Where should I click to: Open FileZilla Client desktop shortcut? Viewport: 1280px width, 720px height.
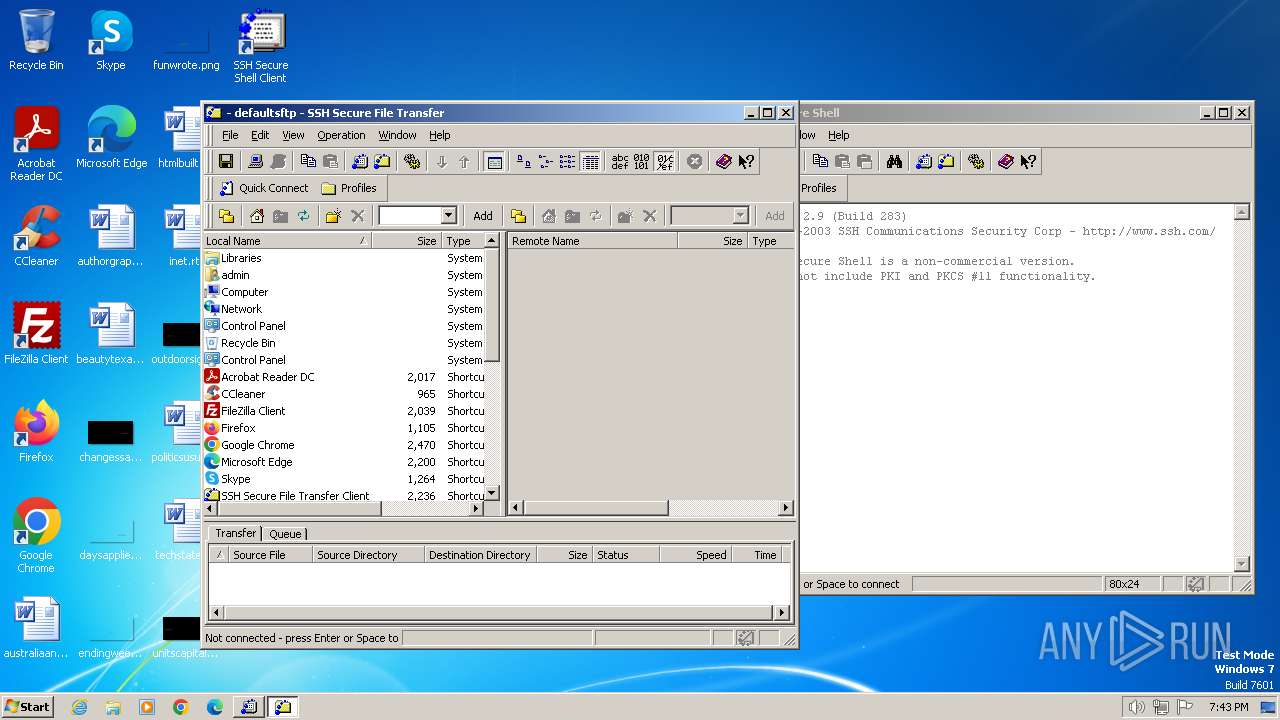36,334
